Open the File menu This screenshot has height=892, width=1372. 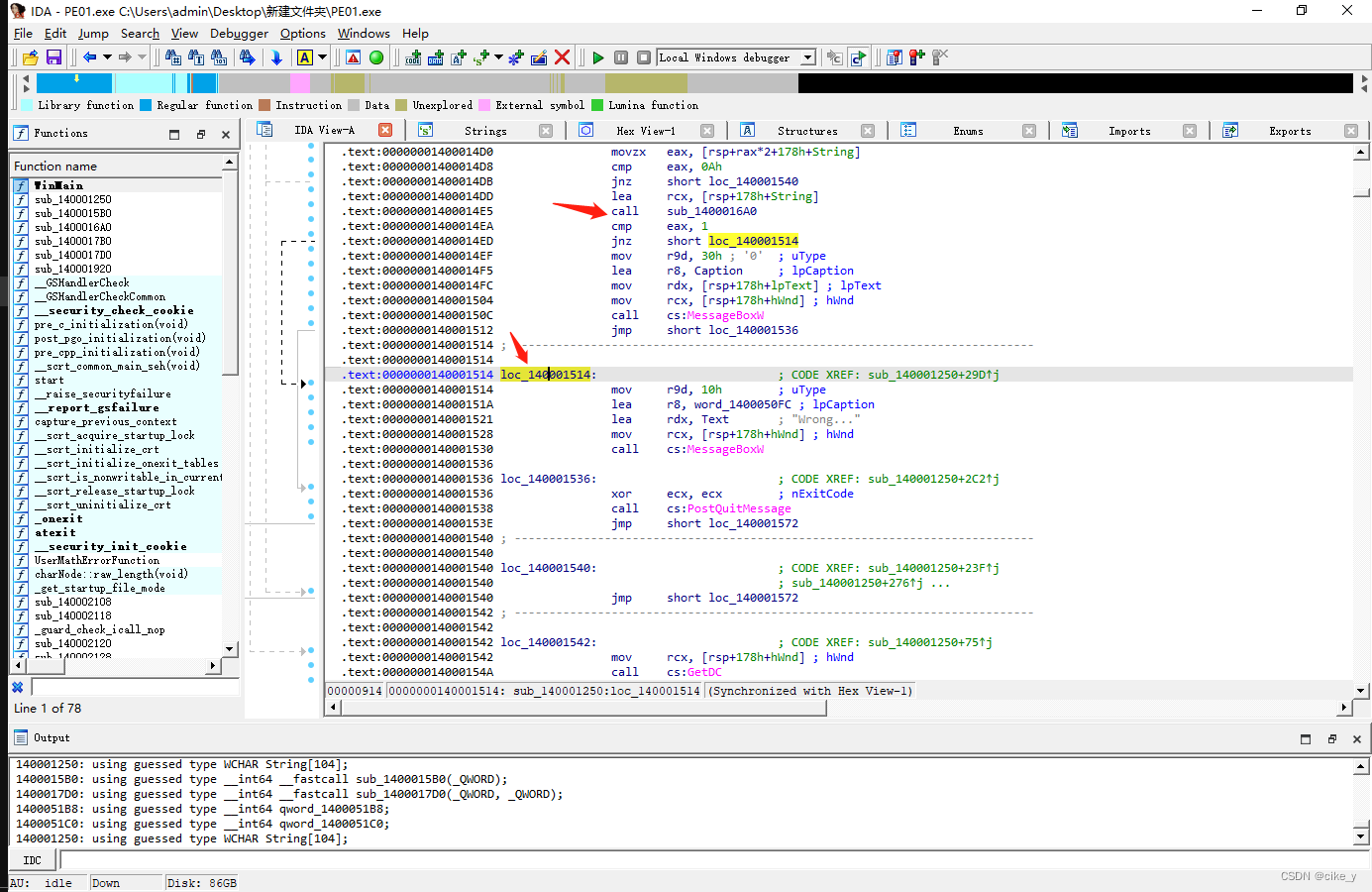[x=23, y=33]
